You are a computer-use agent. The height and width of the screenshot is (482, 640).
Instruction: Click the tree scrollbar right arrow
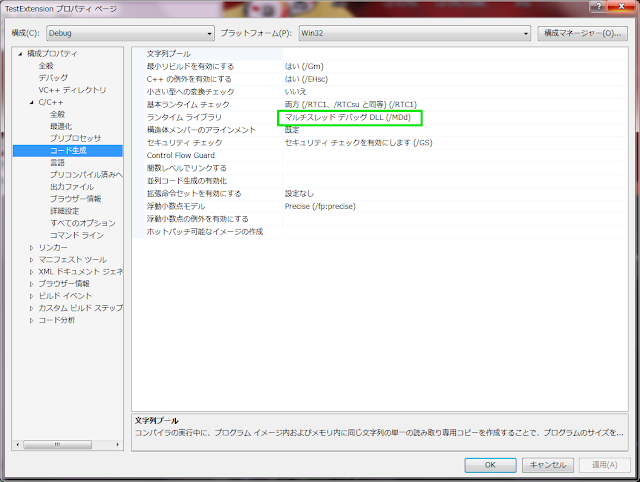(x=118, y=444)
